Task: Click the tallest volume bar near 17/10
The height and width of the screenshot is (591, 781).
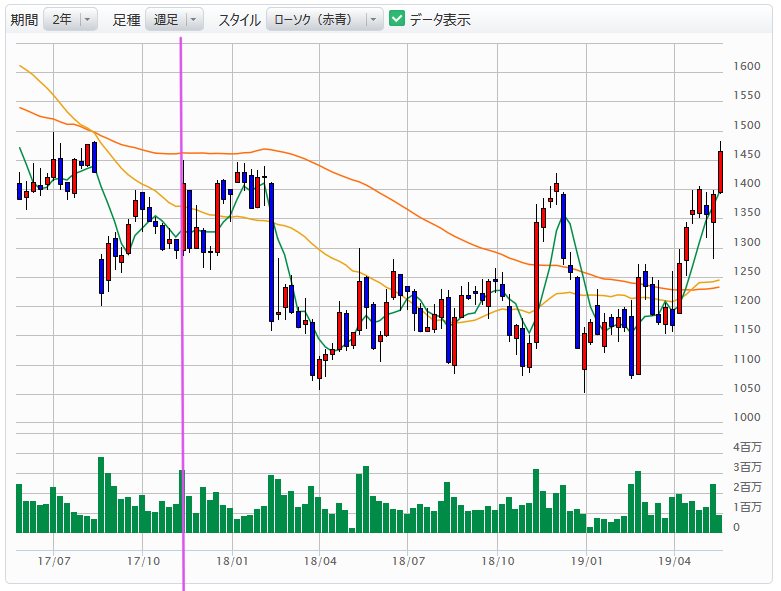Action: click(101, 495)
